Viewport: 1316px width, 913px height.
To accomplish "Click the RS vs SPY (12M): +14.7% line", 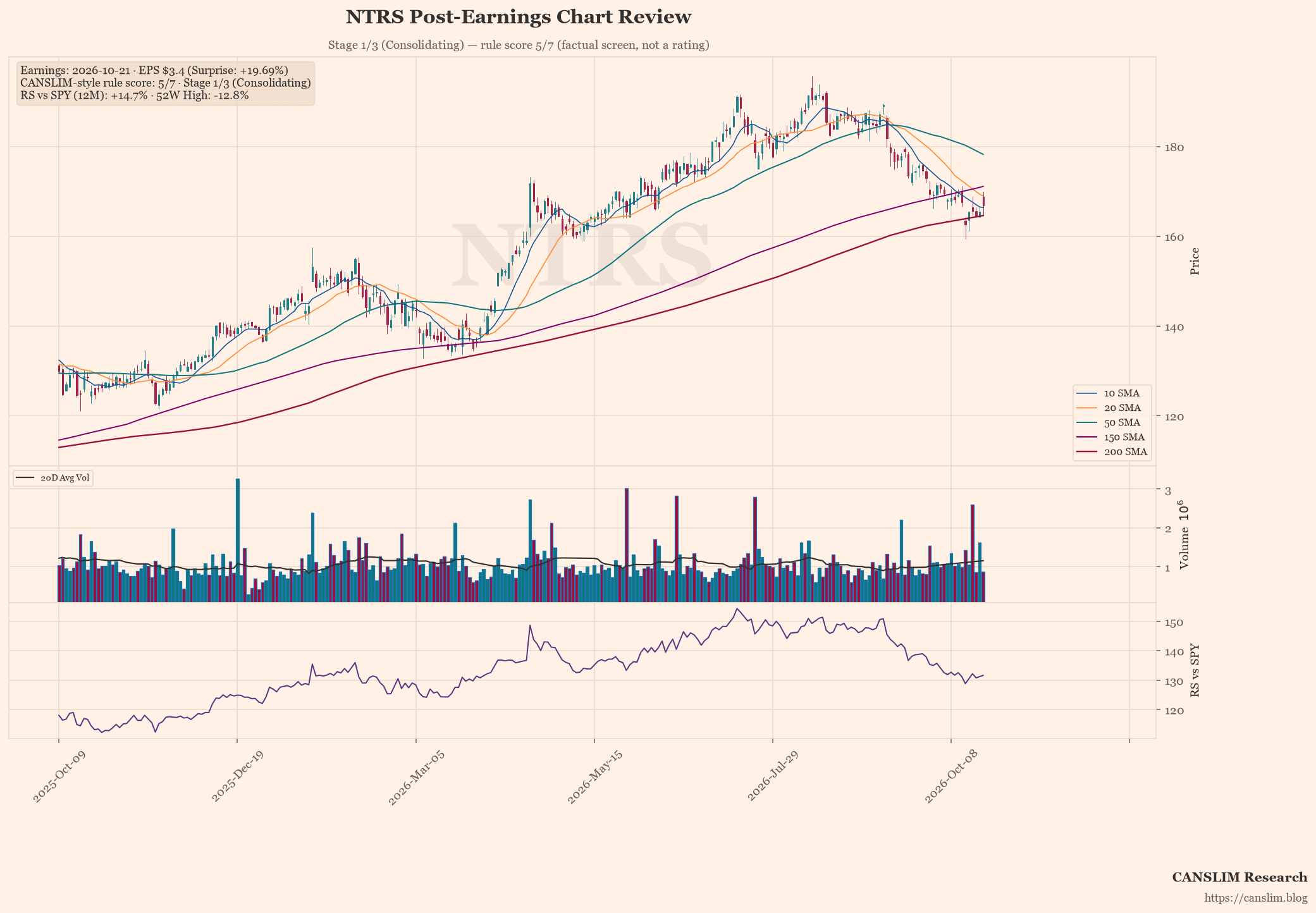I will tap(135, 95).
